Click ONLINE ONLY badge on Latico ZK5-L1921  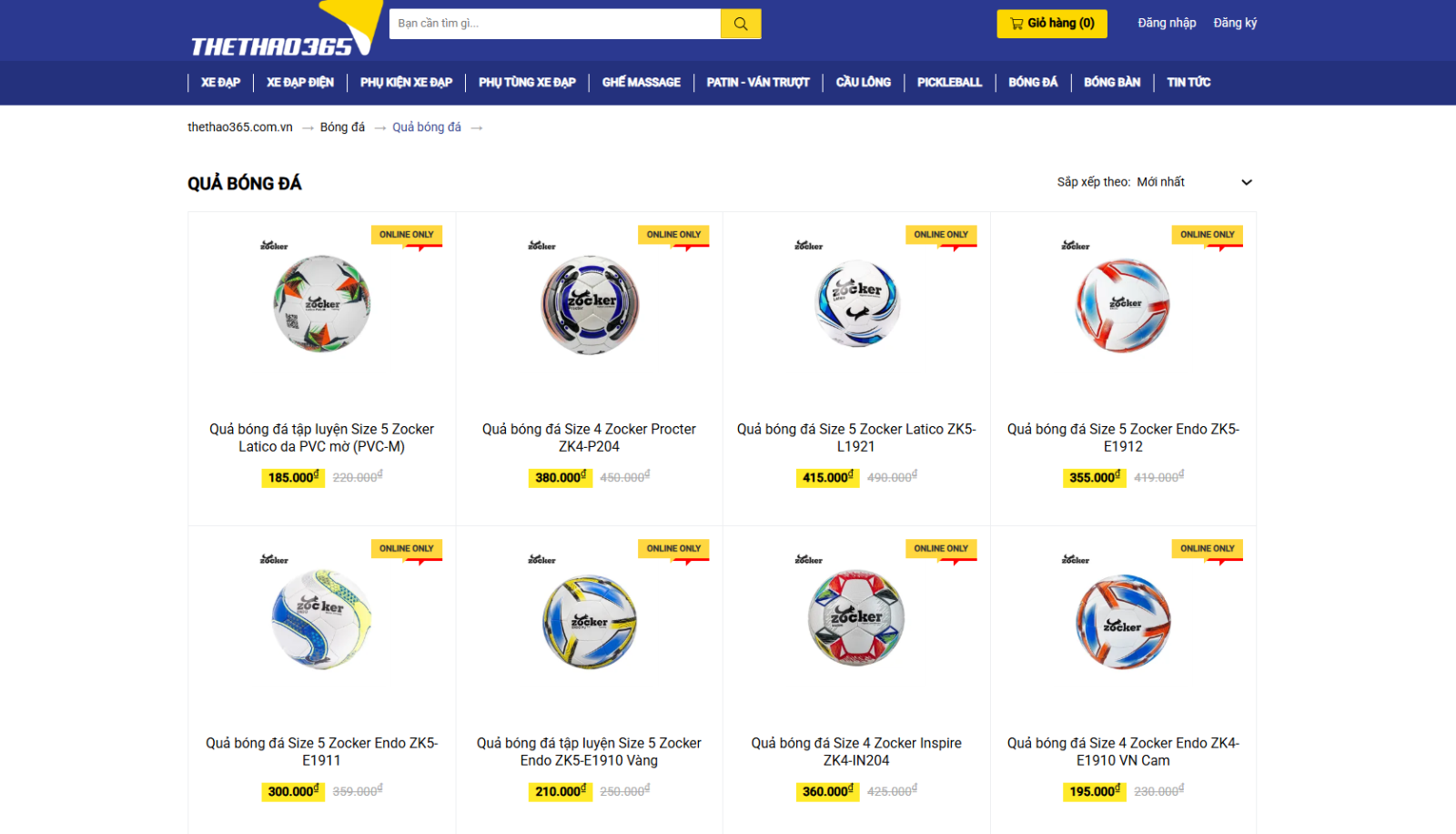941,235
